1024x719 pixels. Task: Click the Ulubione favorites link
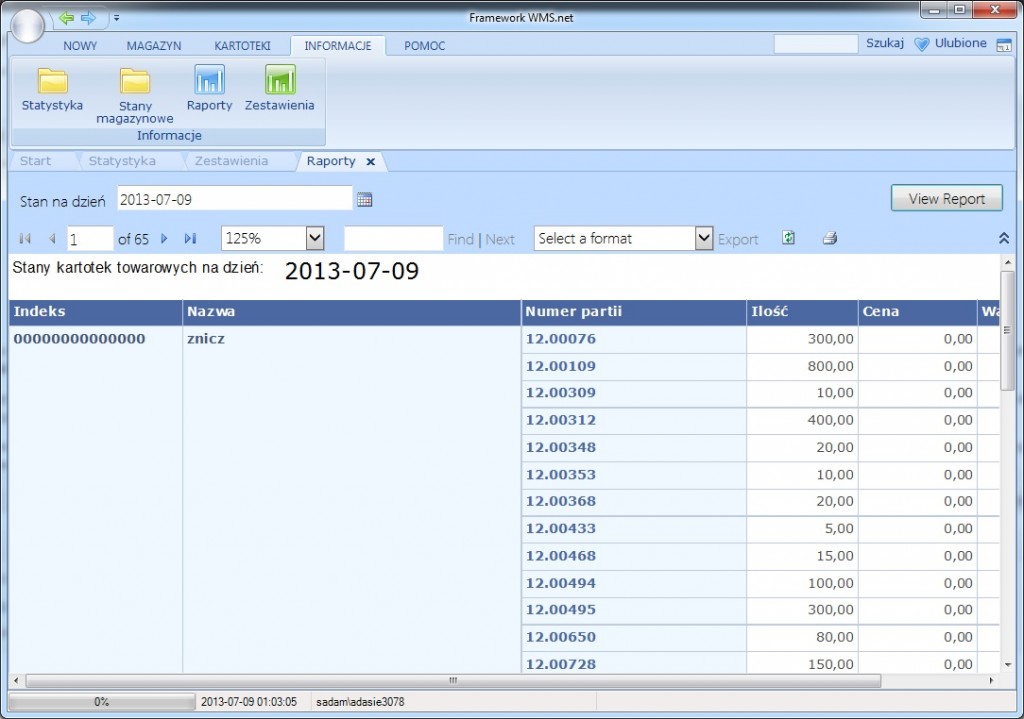coord(960,43)
